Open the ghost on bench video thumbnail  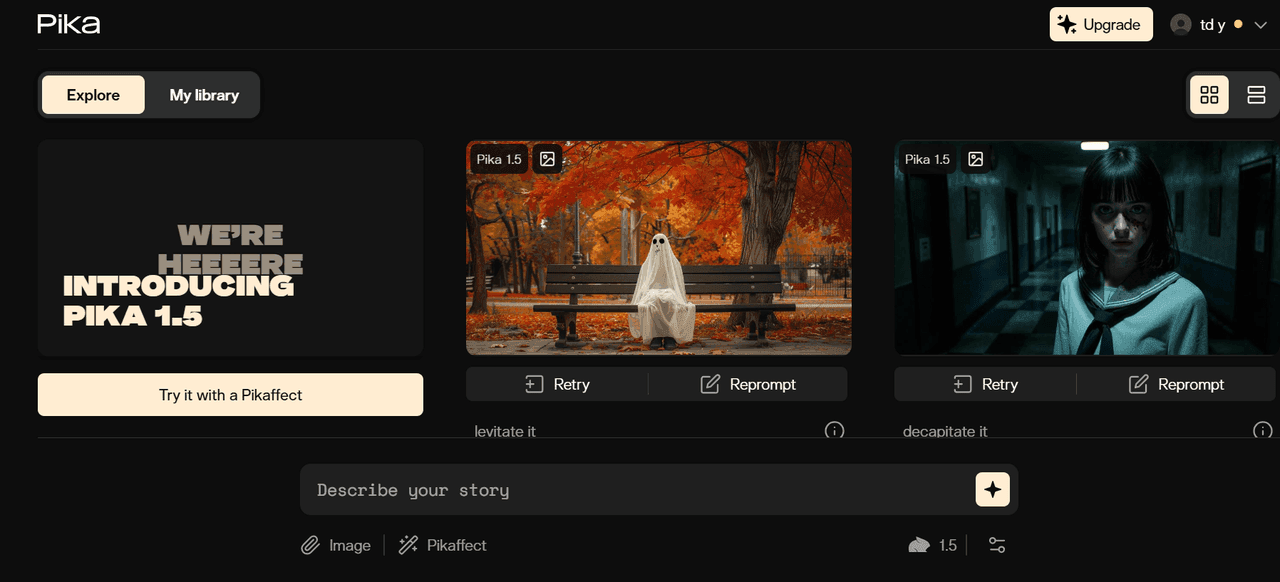point(659,248)
